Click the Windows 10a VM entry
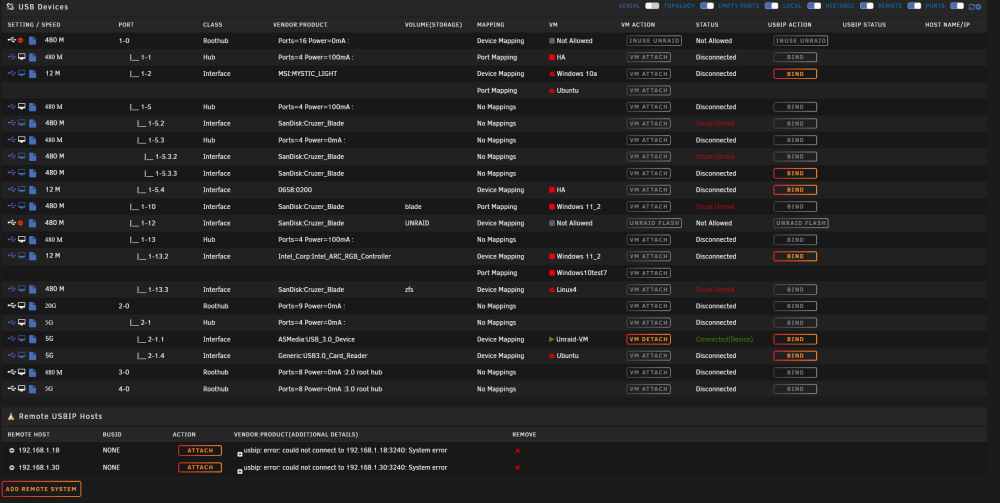 577,74
